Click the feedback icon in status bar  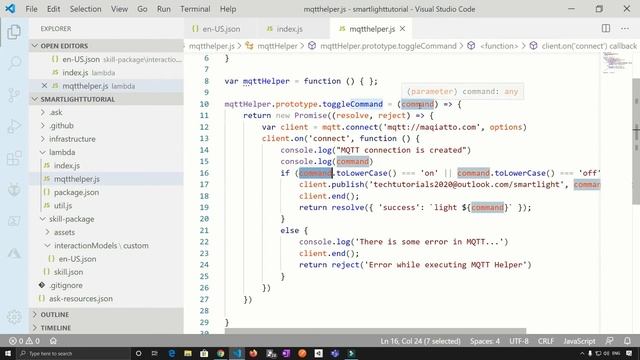pos(609,340)
